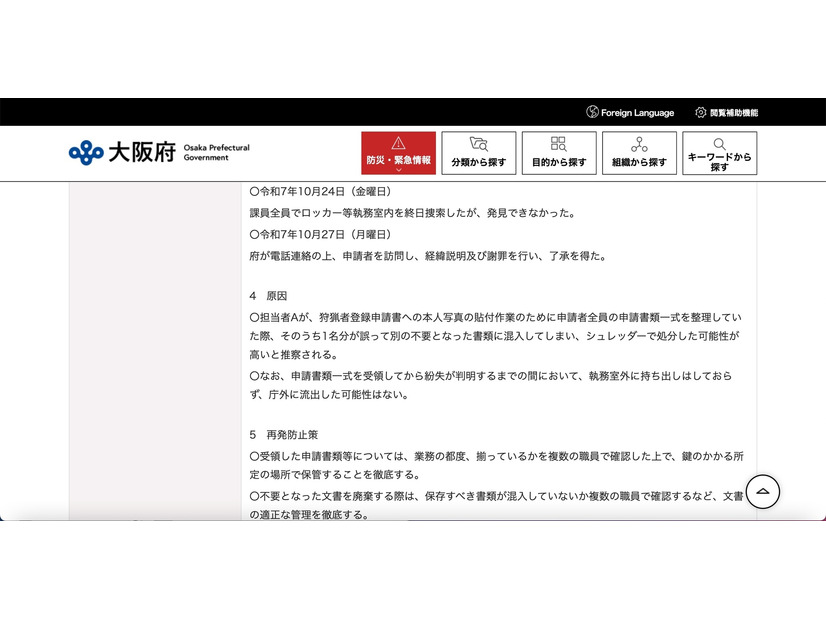Click the scroll-to-top circular arrow button
Image resolution: width=826 pixels, height=620 pixels.
pyautogui.click(x=764, y=493)
